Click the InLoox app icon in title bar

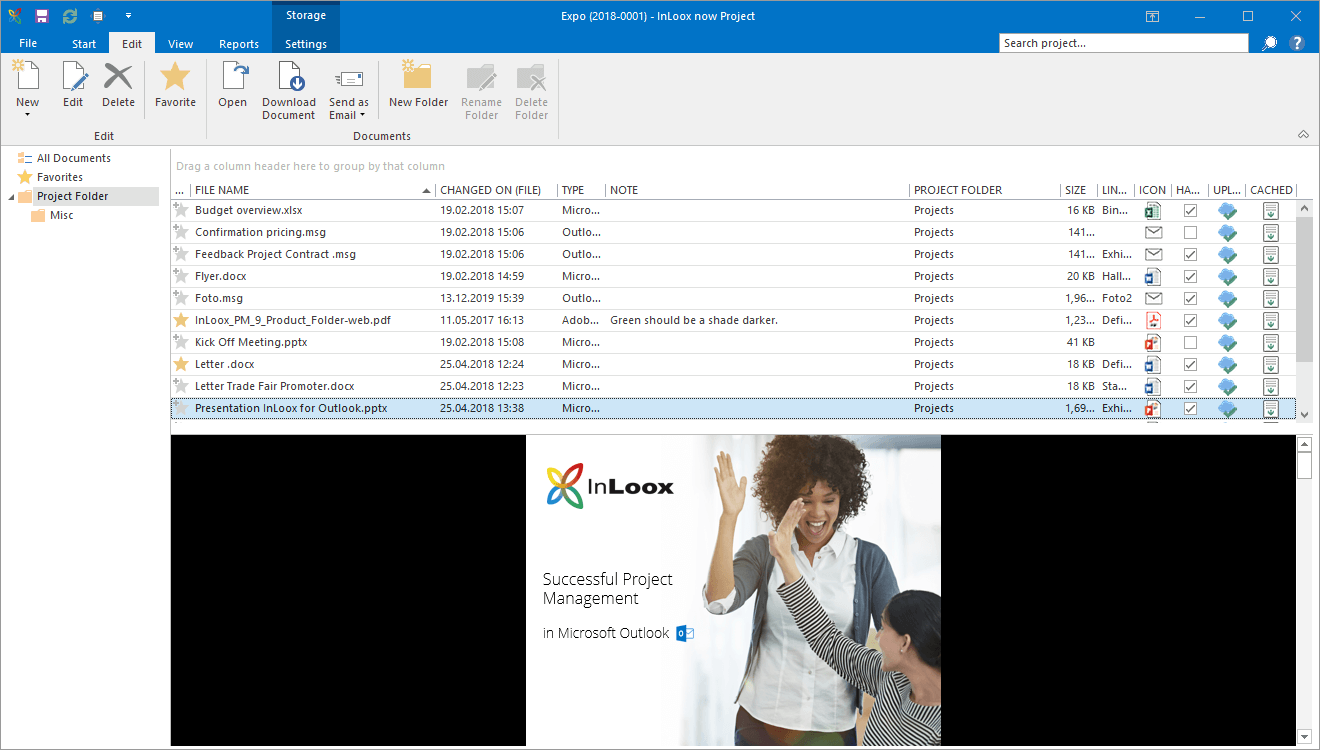14,16
